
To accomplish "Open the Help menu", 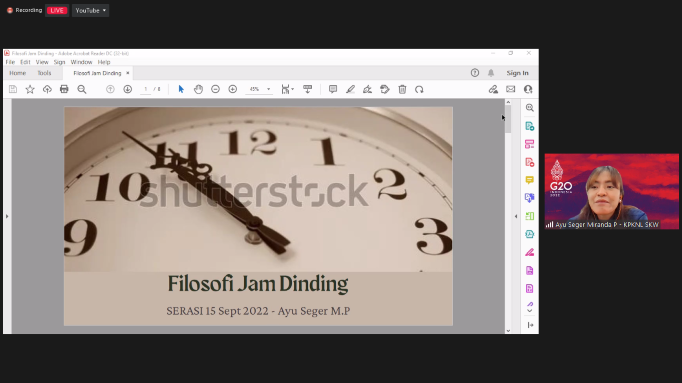I will (x=104, y=62).
